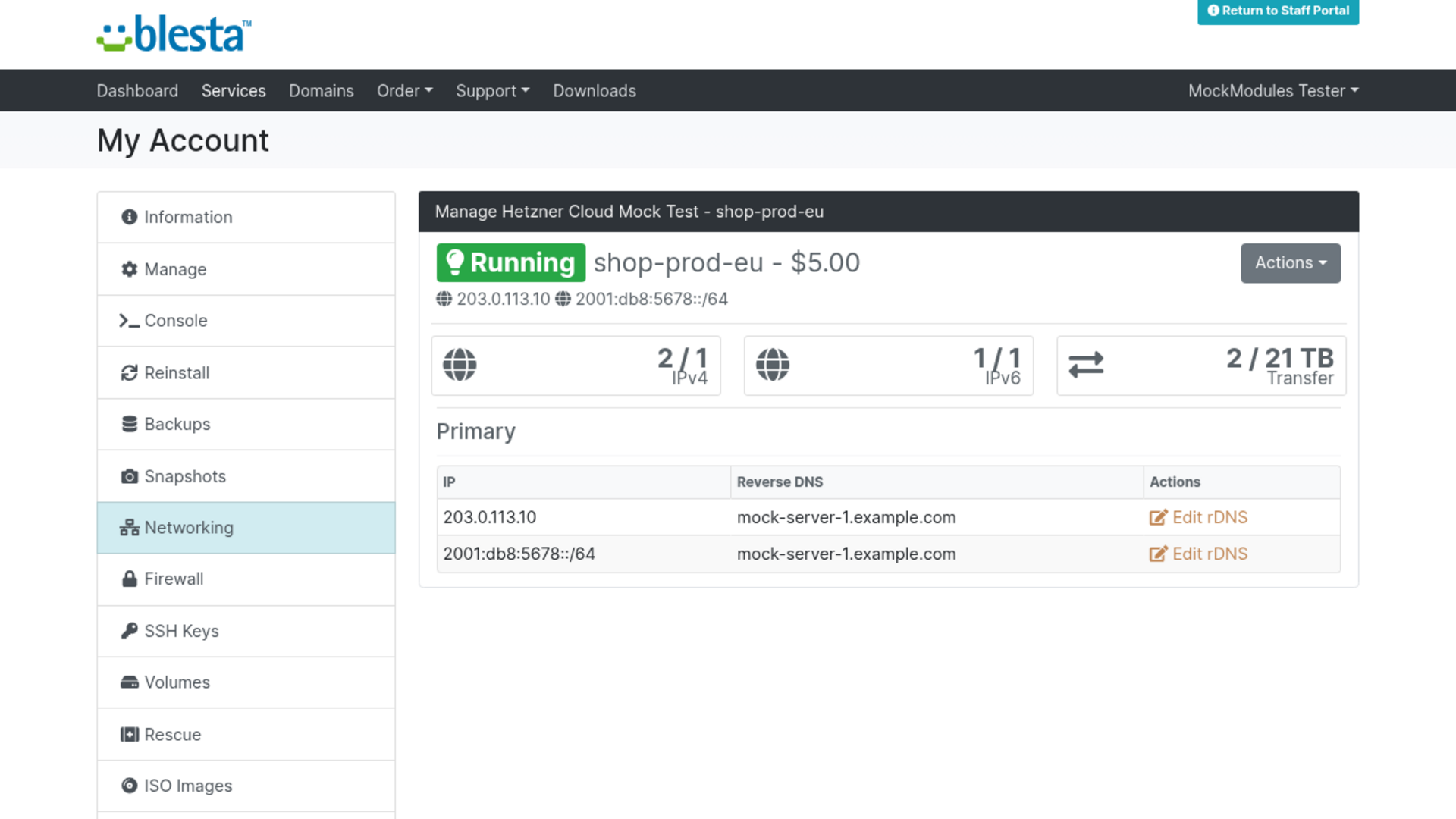Screen dimensions: 1456x819
Task: Click the IPv4 row's mock-server-1.example.com cell
Action: [x=937, y=517]
